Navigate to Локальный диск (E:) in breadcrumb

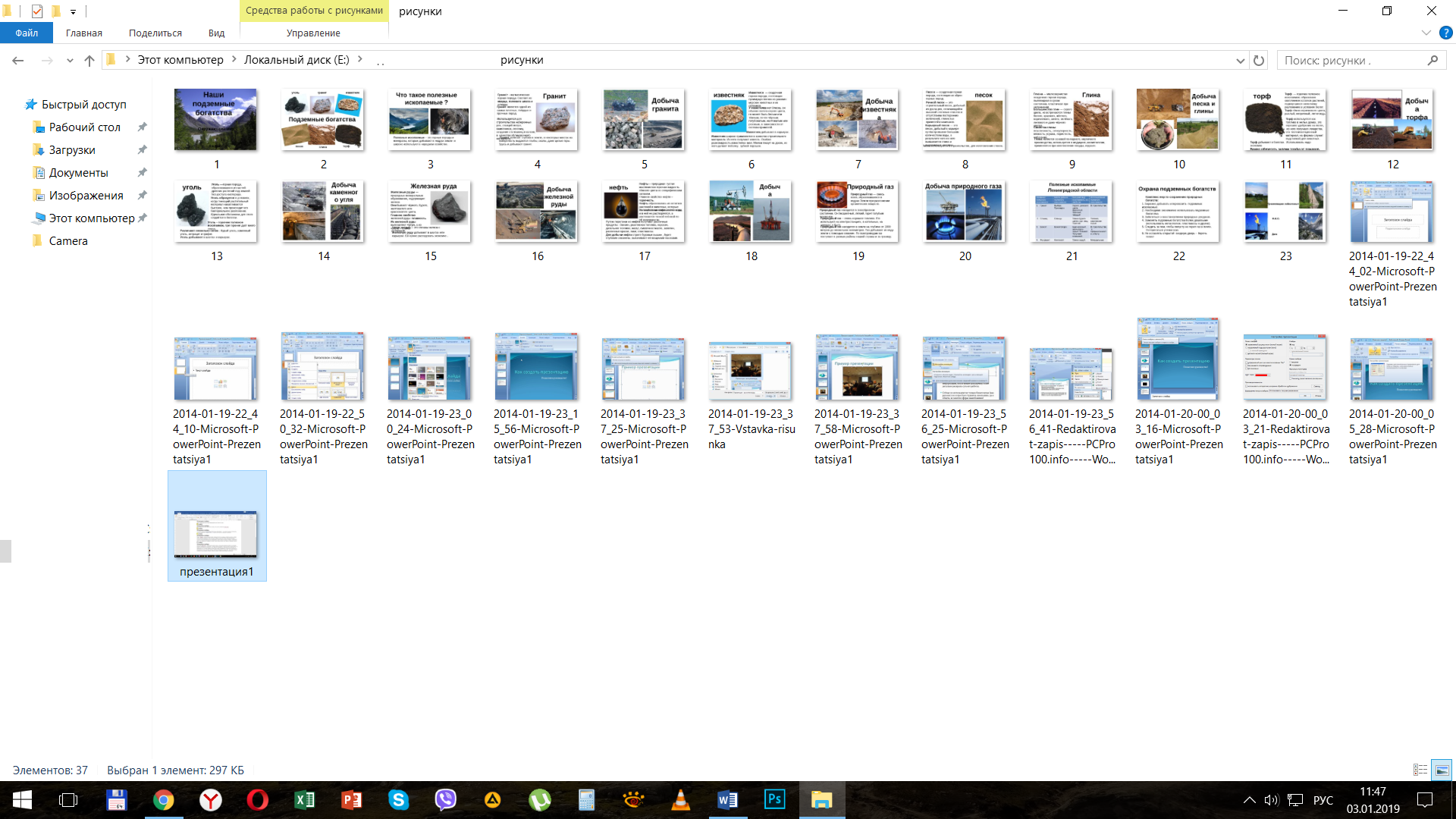[x=297, y=60]
